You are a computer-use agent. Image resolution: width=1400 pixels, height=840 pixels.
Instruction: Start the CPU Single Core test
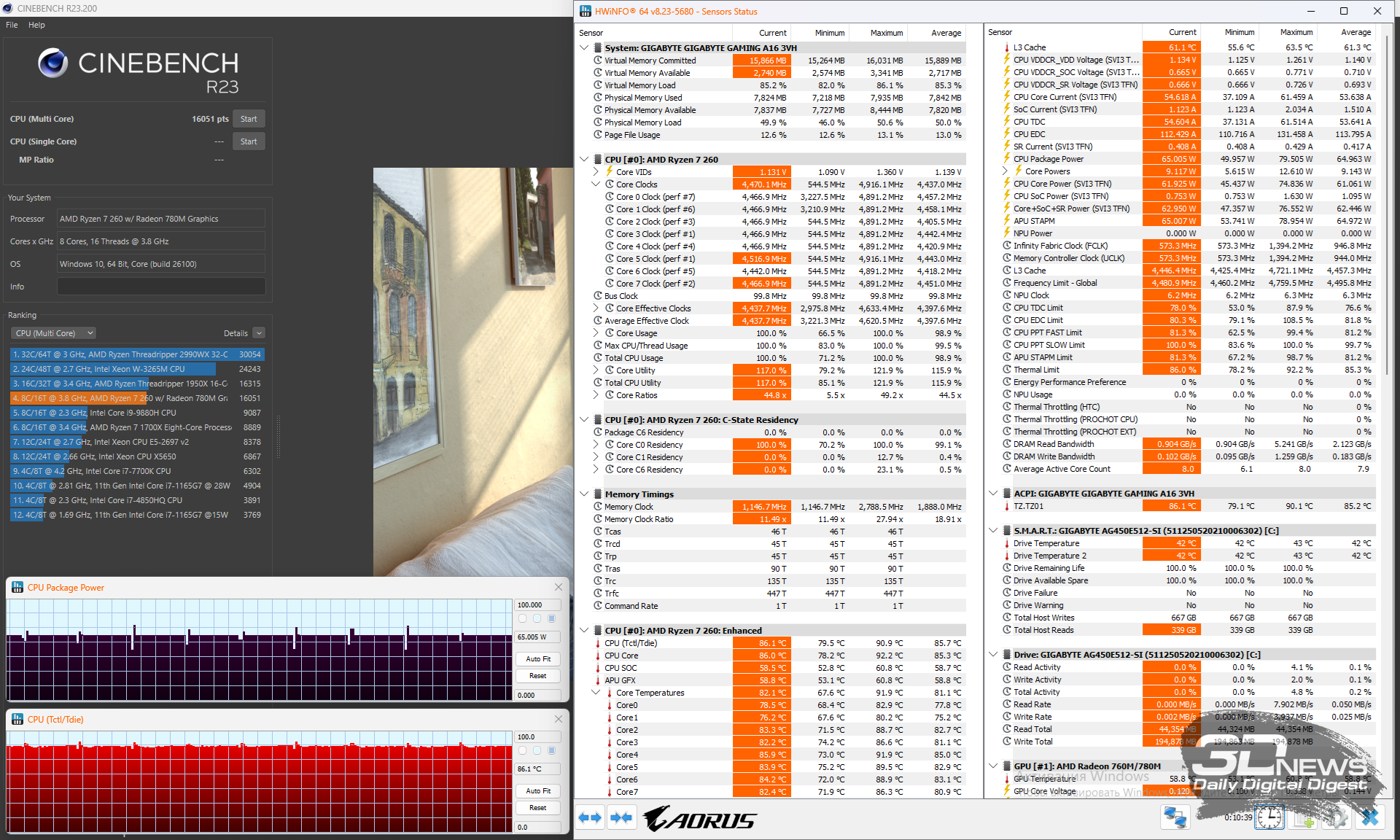(x=248, y=141)
